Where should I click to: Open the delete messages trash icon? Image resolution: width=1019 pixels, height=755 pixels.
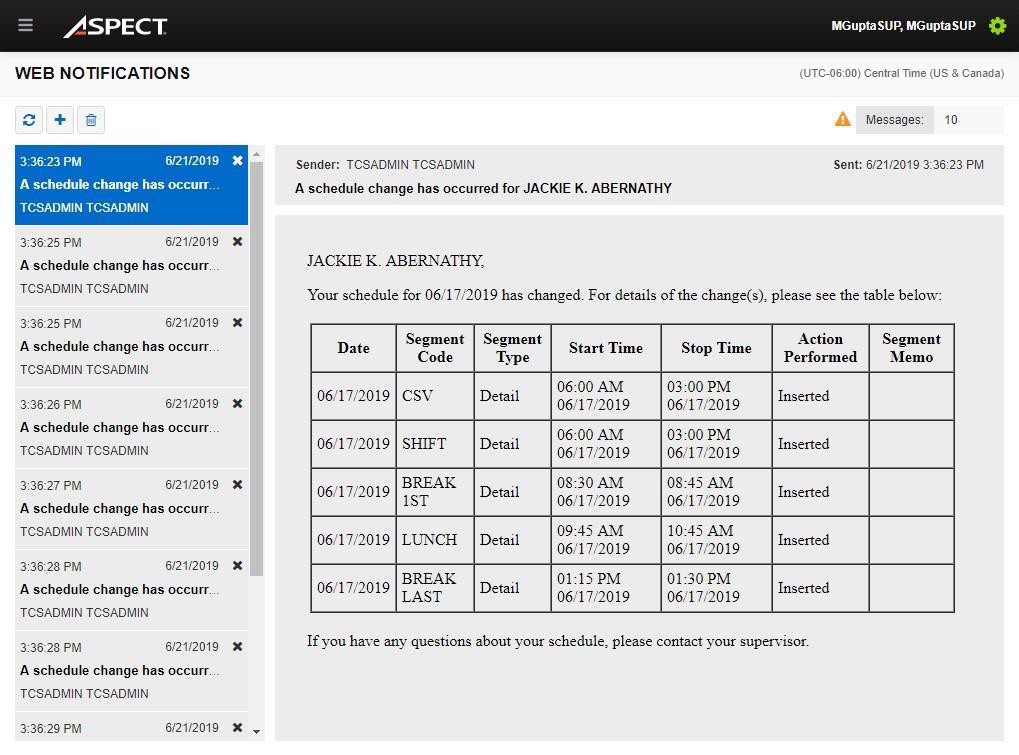[91, 120]
